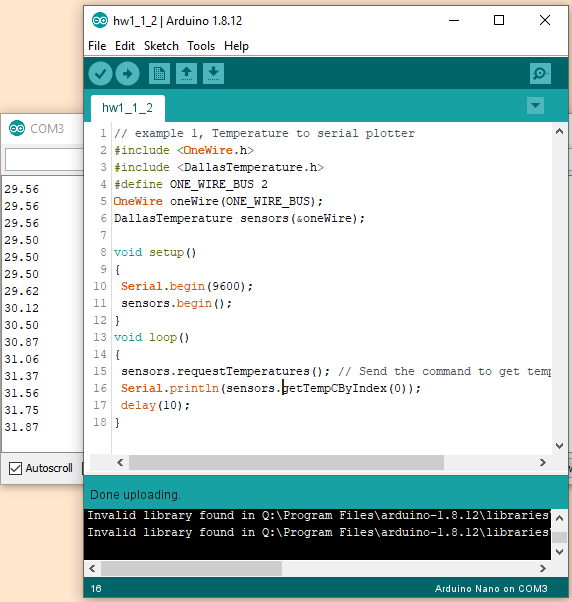Create a new sketch with New icon

[159, 73]
